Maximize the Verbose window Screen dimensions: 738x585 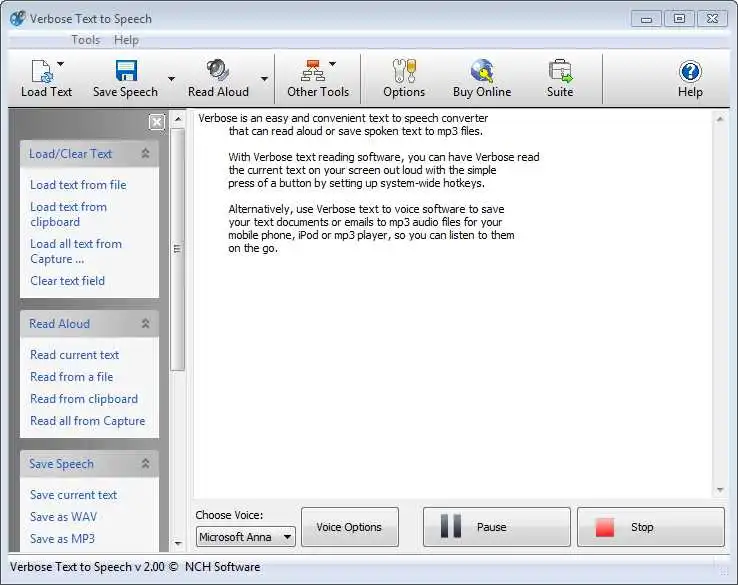click(679, 19)
